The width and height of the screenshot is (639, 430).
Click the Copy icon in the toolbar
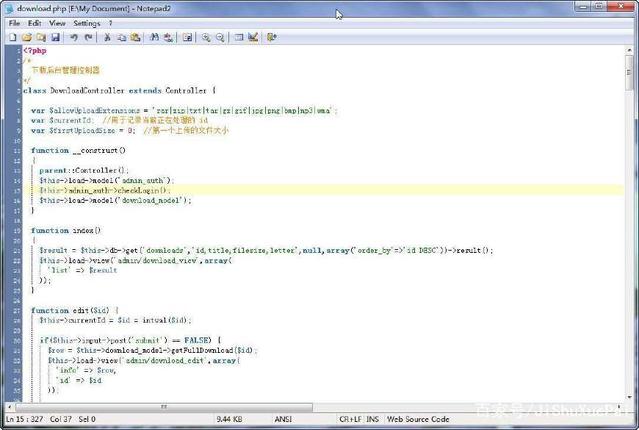121,37
